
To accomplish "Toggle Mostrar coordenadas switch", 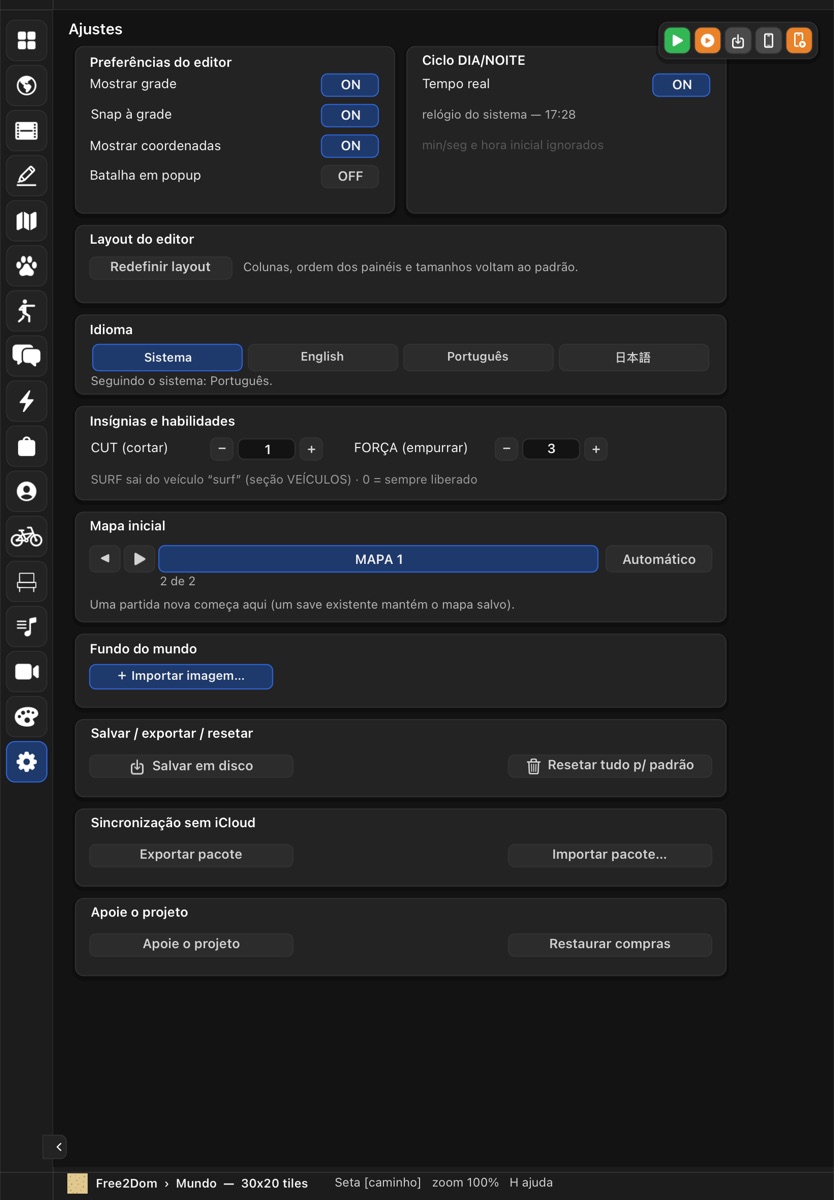I will [350, 146].
